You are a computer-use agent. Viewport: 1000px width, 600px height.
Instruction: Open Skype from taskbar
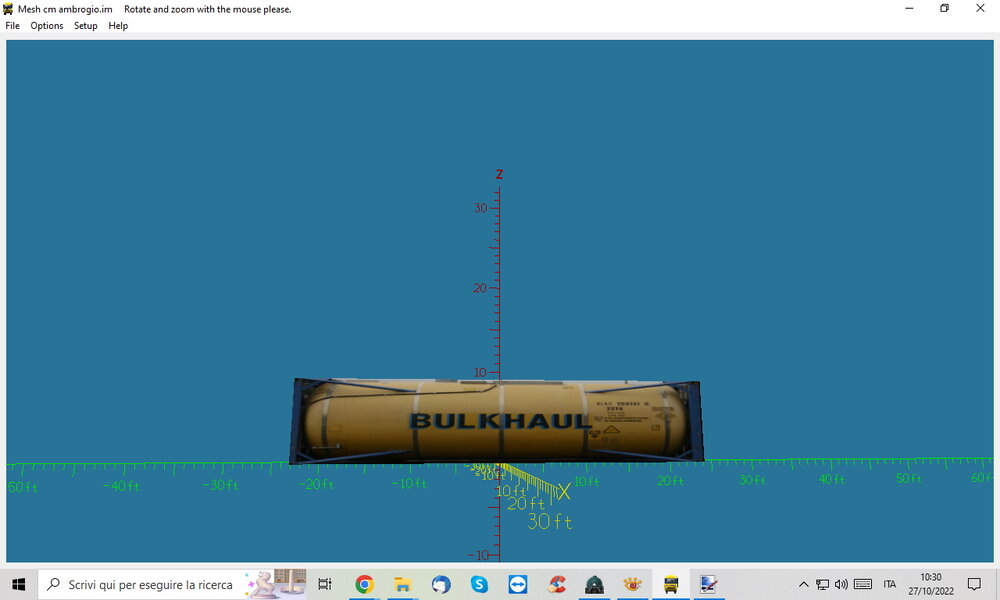pyautogui.click(x=479, y=584)
